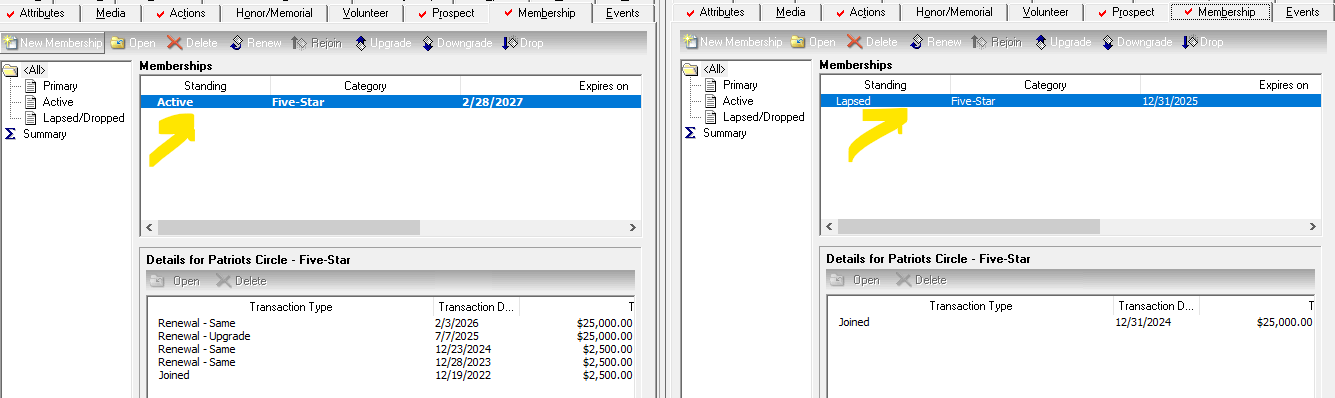Select the Active node in the Active membership window tree
Screen dimensions: 1335x398
click(x=48, y=102)
